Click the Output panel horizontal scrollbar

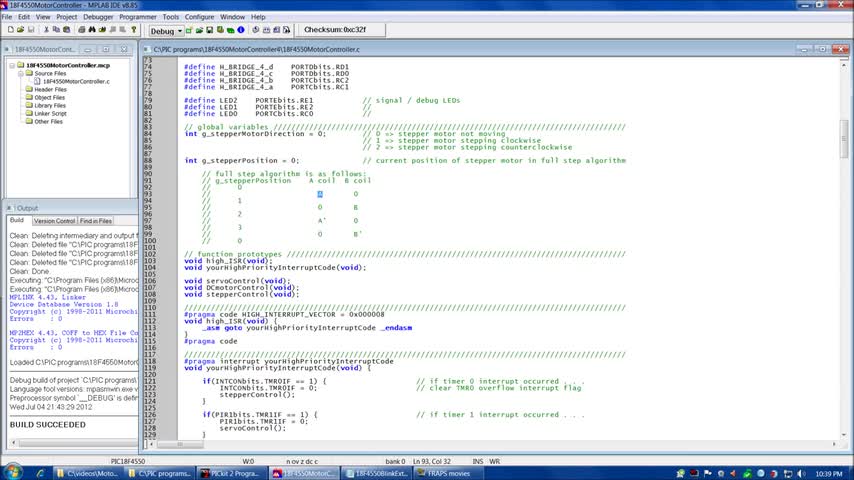coord(74,443)
